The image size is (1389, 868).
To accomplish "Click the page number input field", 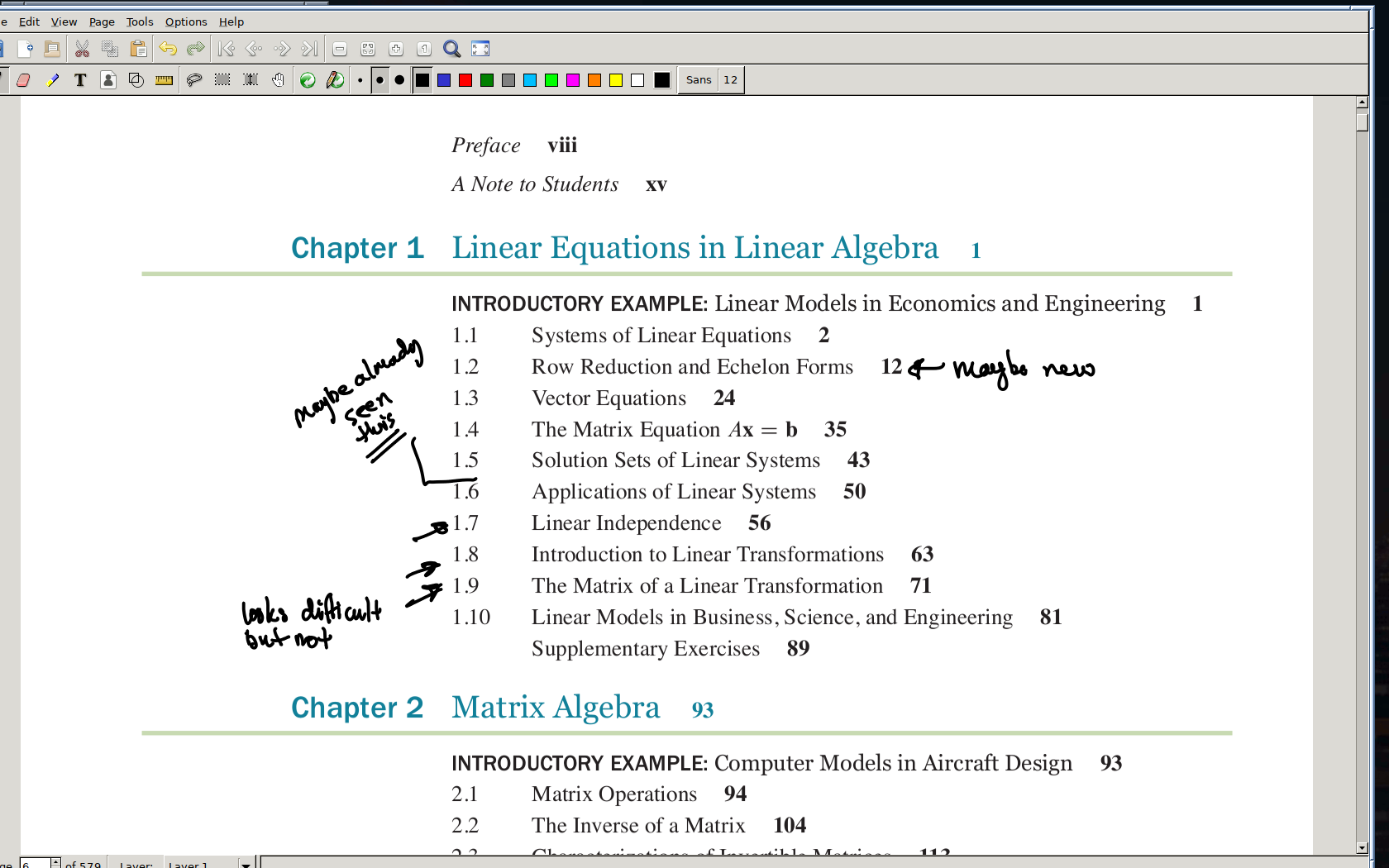I will pos(33,864).
